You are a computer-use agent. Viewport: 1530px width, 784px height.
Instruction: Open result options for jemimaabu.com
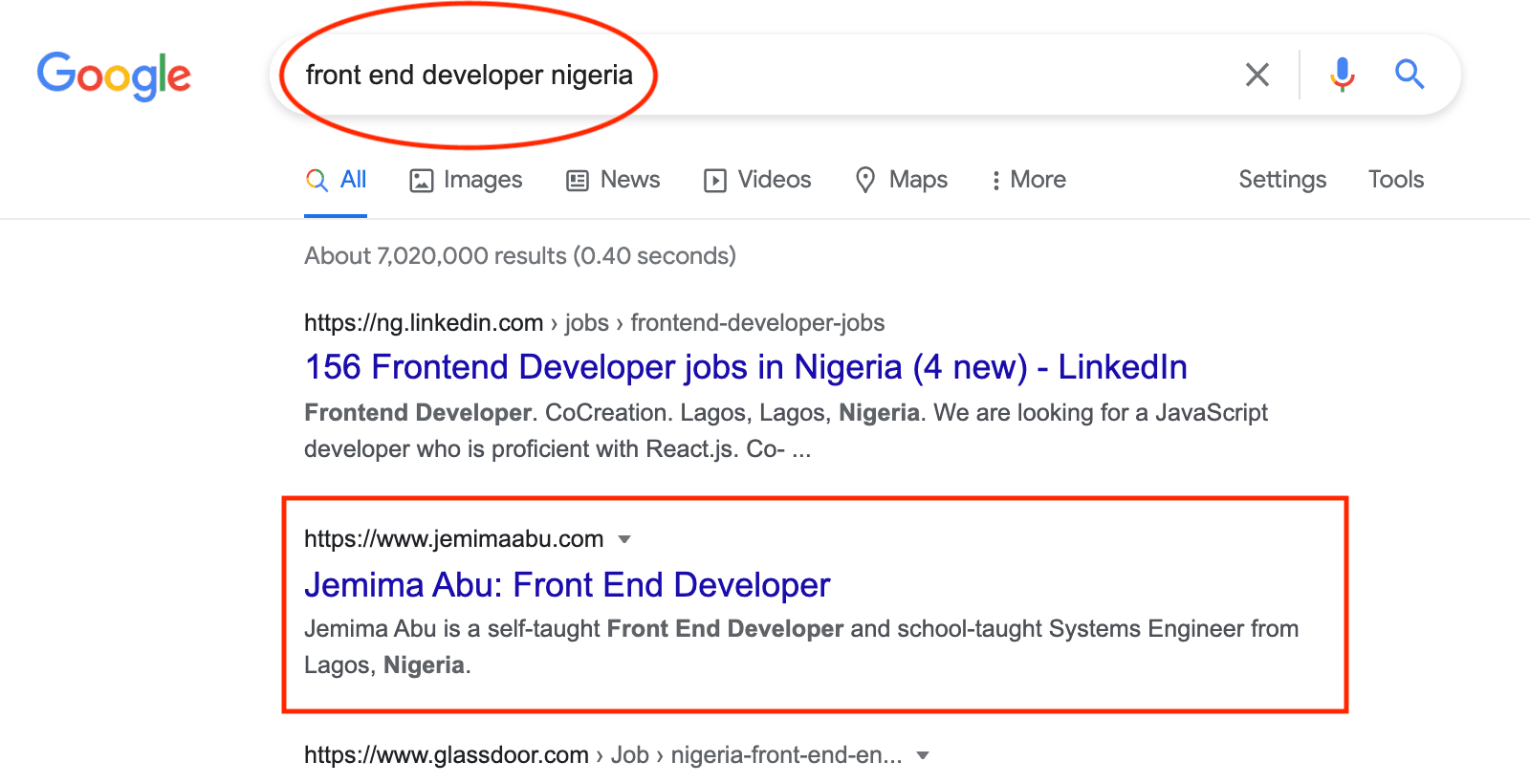coord(623,538)
